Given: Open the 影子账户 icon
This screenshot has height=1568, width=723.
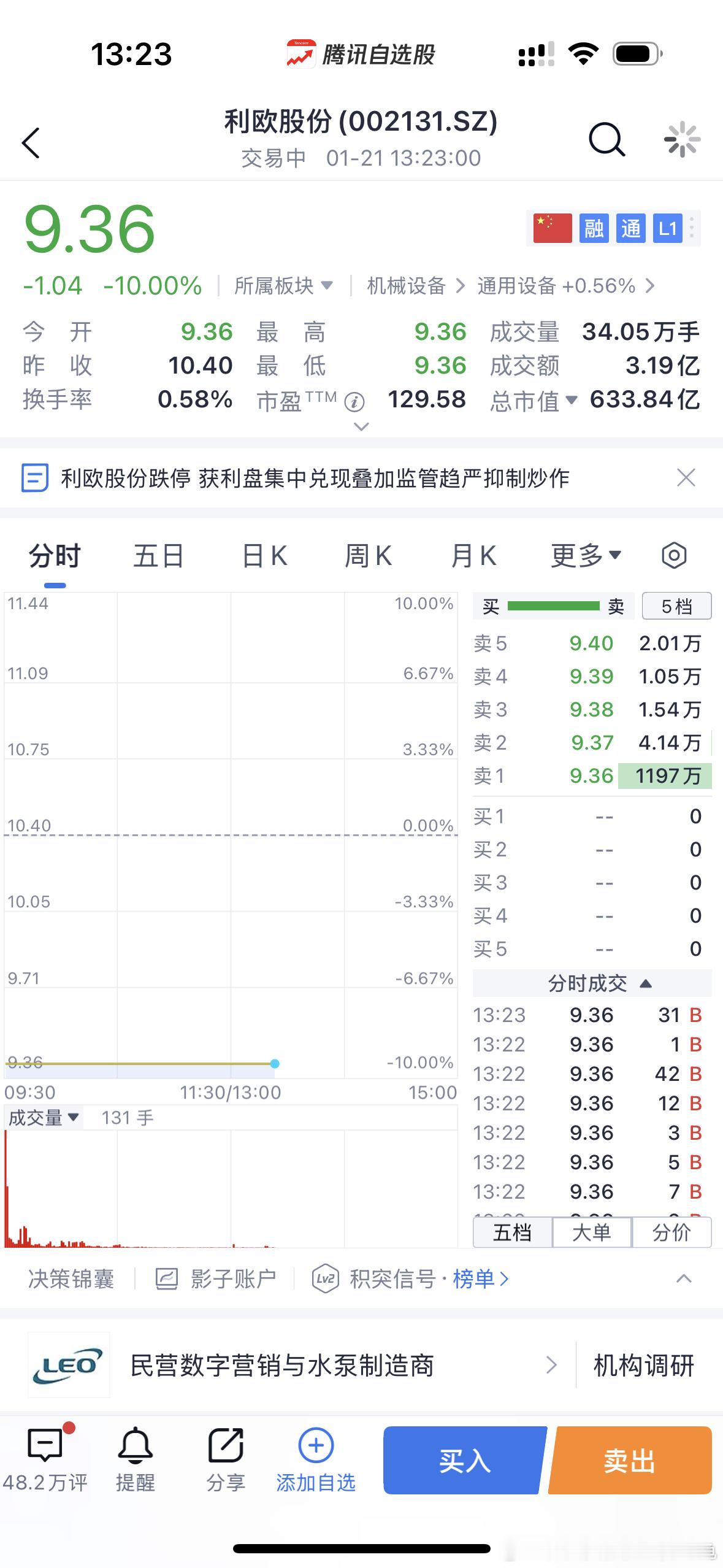Looking at the screenshot, I should pyautogui.click(x=166, y=1279).
